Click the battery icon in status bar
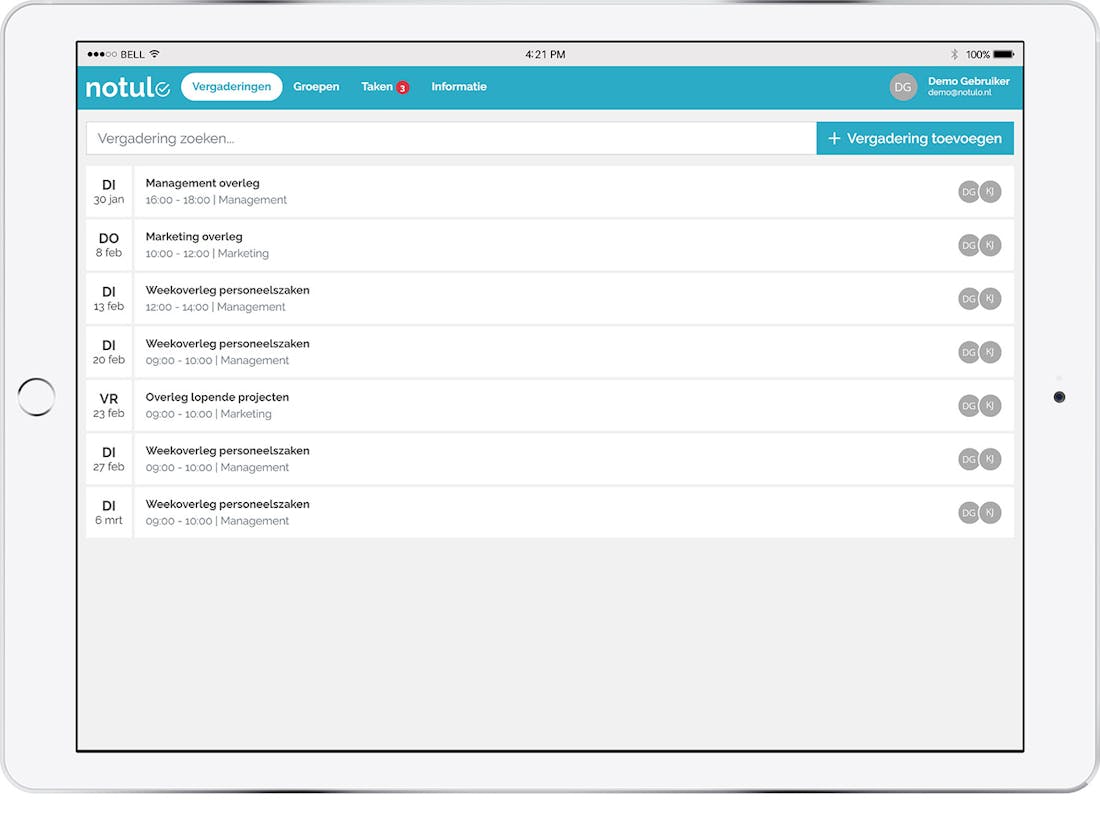Image resolution: width=1100 pixels, height=813 pixels. tap(1004, 54)
